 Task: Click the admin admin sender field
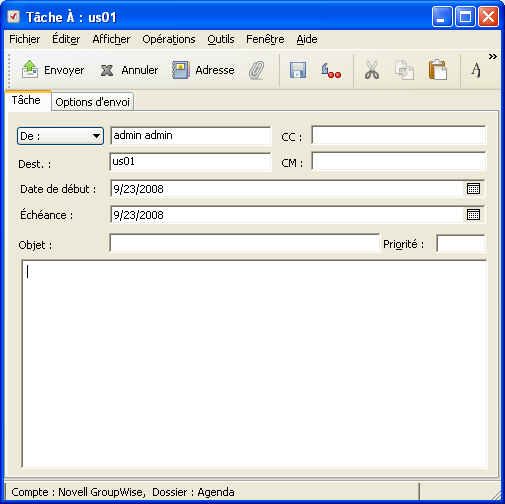tap(191, 136)
